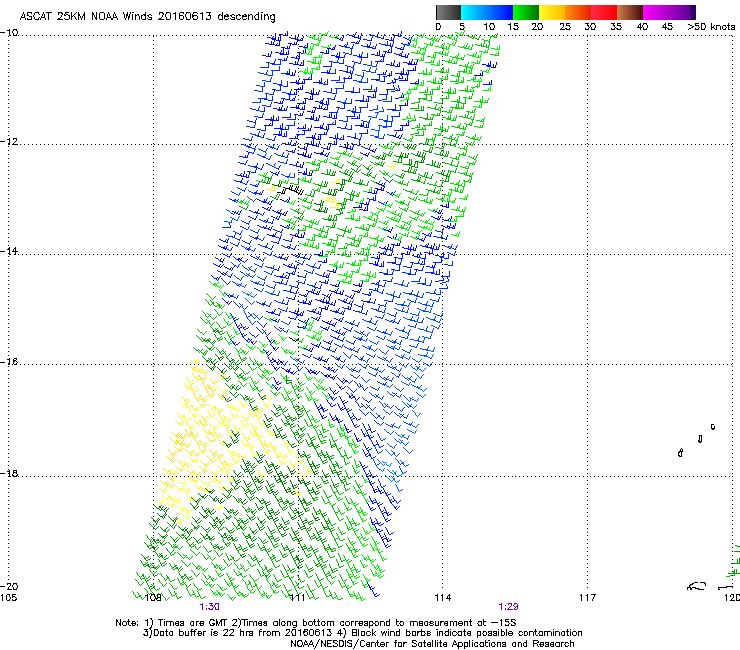The height and width of the screenshot is (650, 740).
Task: Click the '-18' latitude axis label
Action: click(x=9, y=473)
